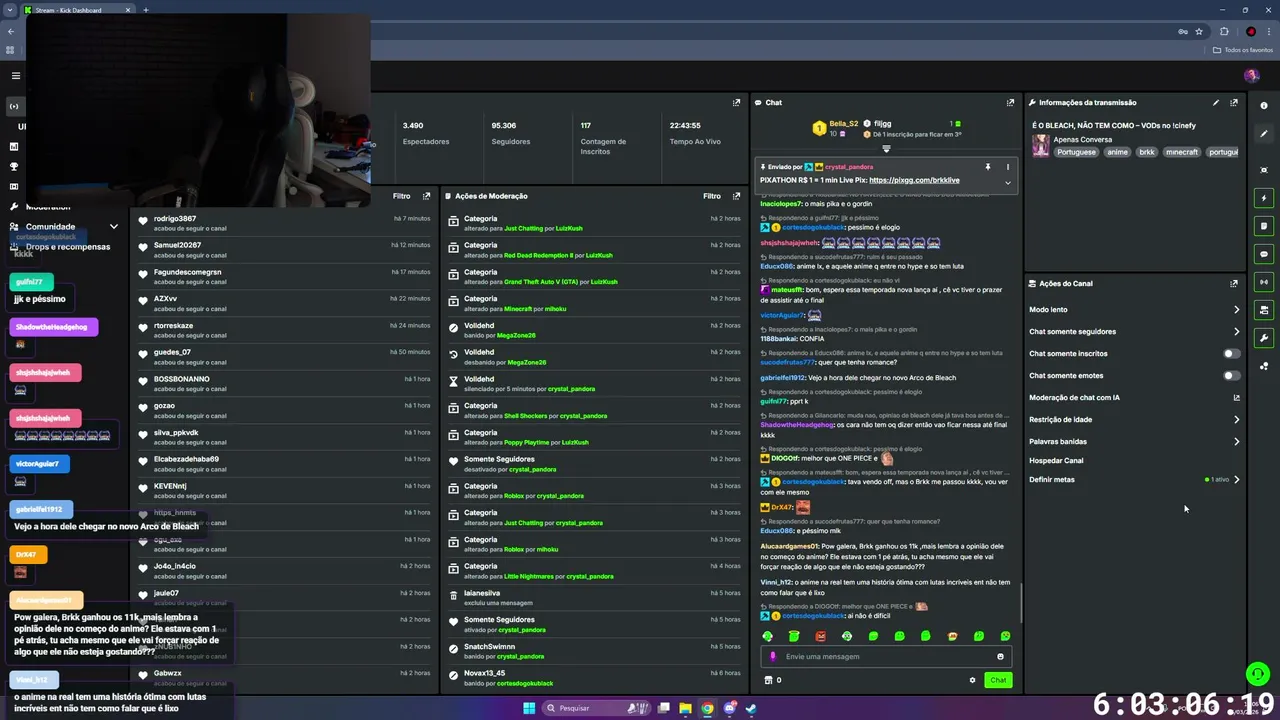
Task: Pop out the Chat panel
Action: 1010,102
